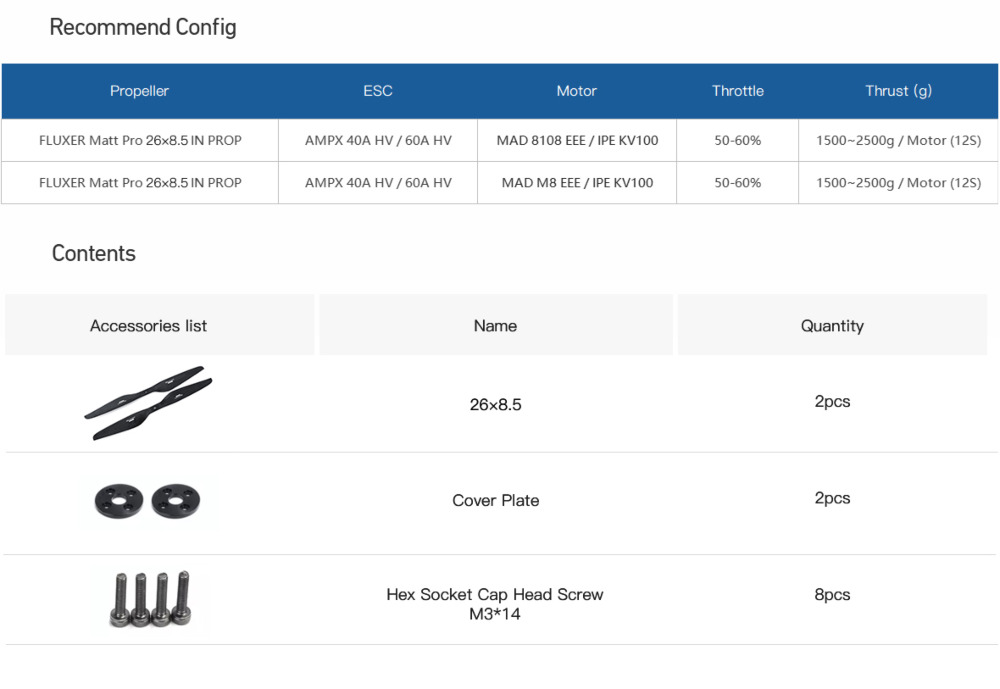Click the Hex Socket Cap Head Screw text
This screenshot has width=1000, height=689.
pos(495,595)
